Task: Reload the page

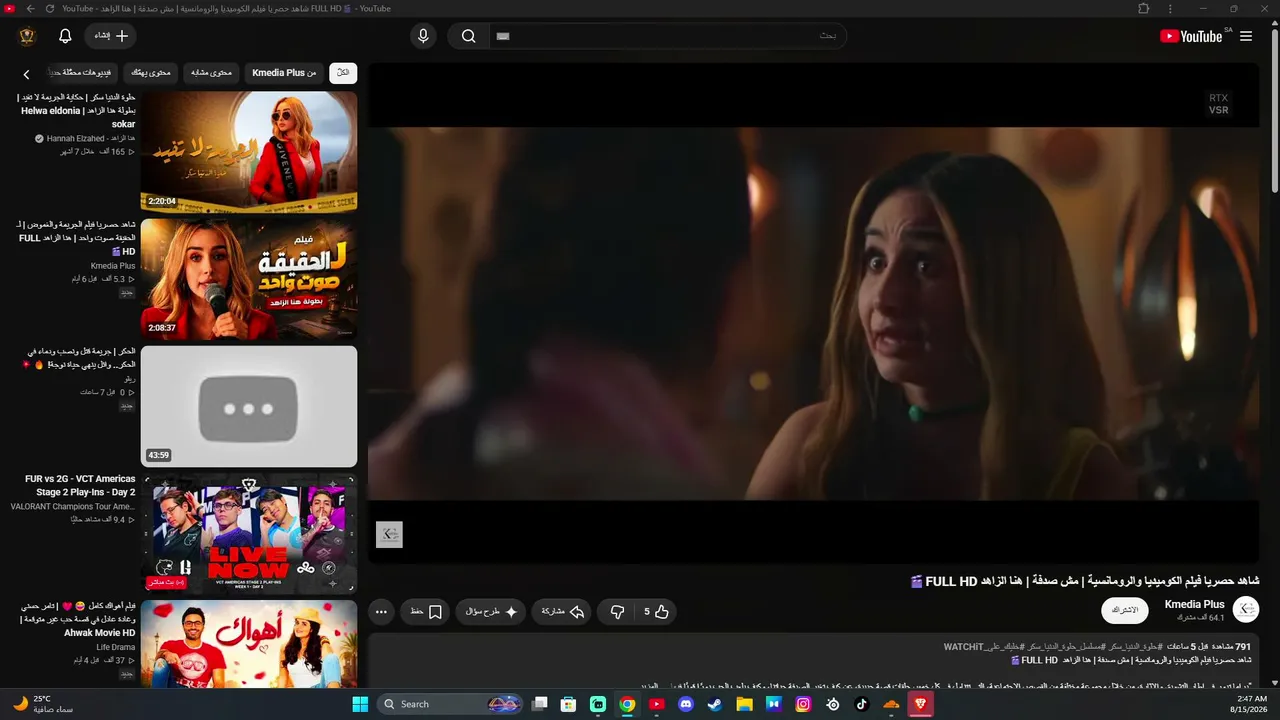Action: tap(50, 9)
